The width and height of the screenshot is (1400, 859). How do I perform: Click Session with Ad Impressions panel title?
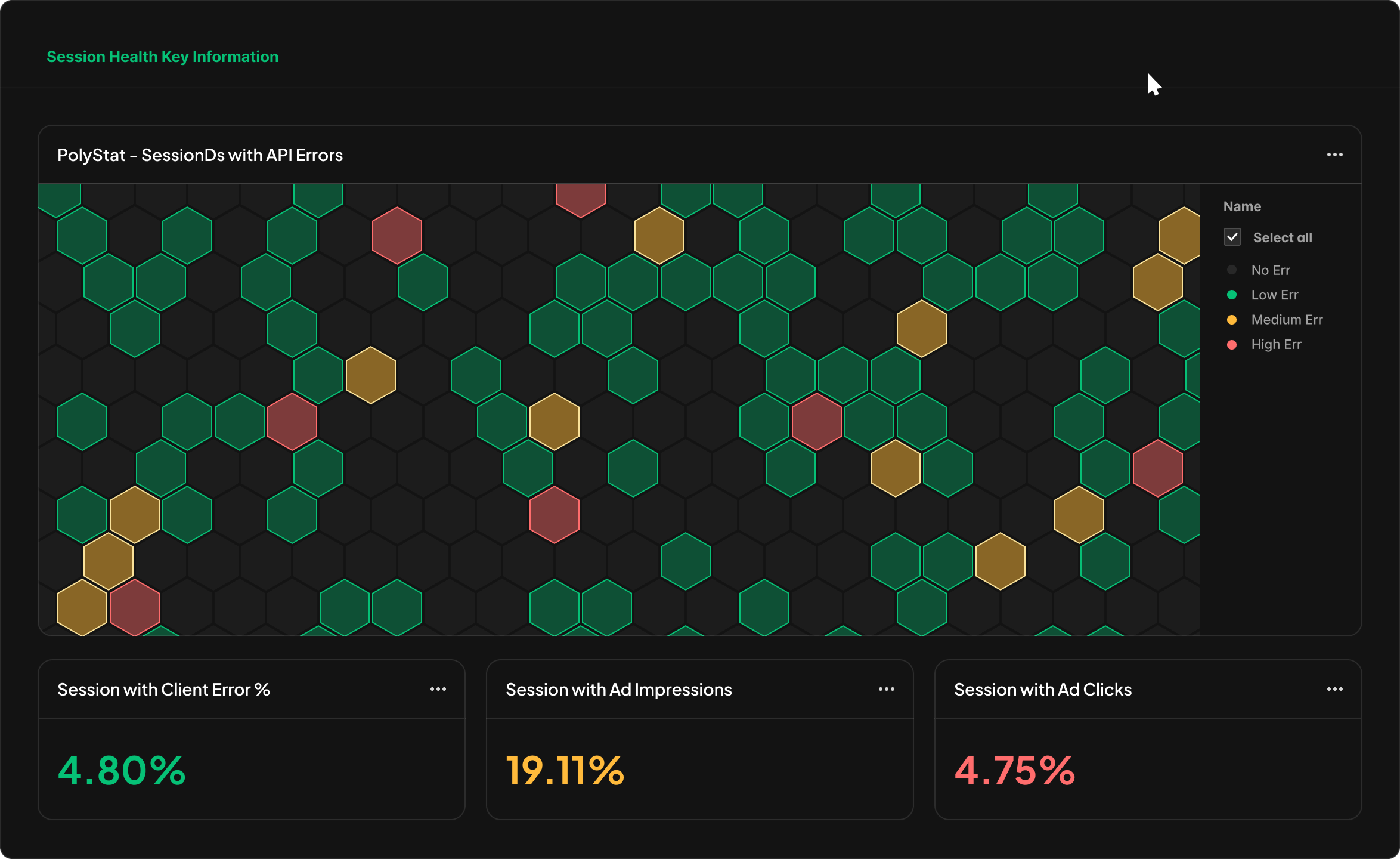click(618, 690)
